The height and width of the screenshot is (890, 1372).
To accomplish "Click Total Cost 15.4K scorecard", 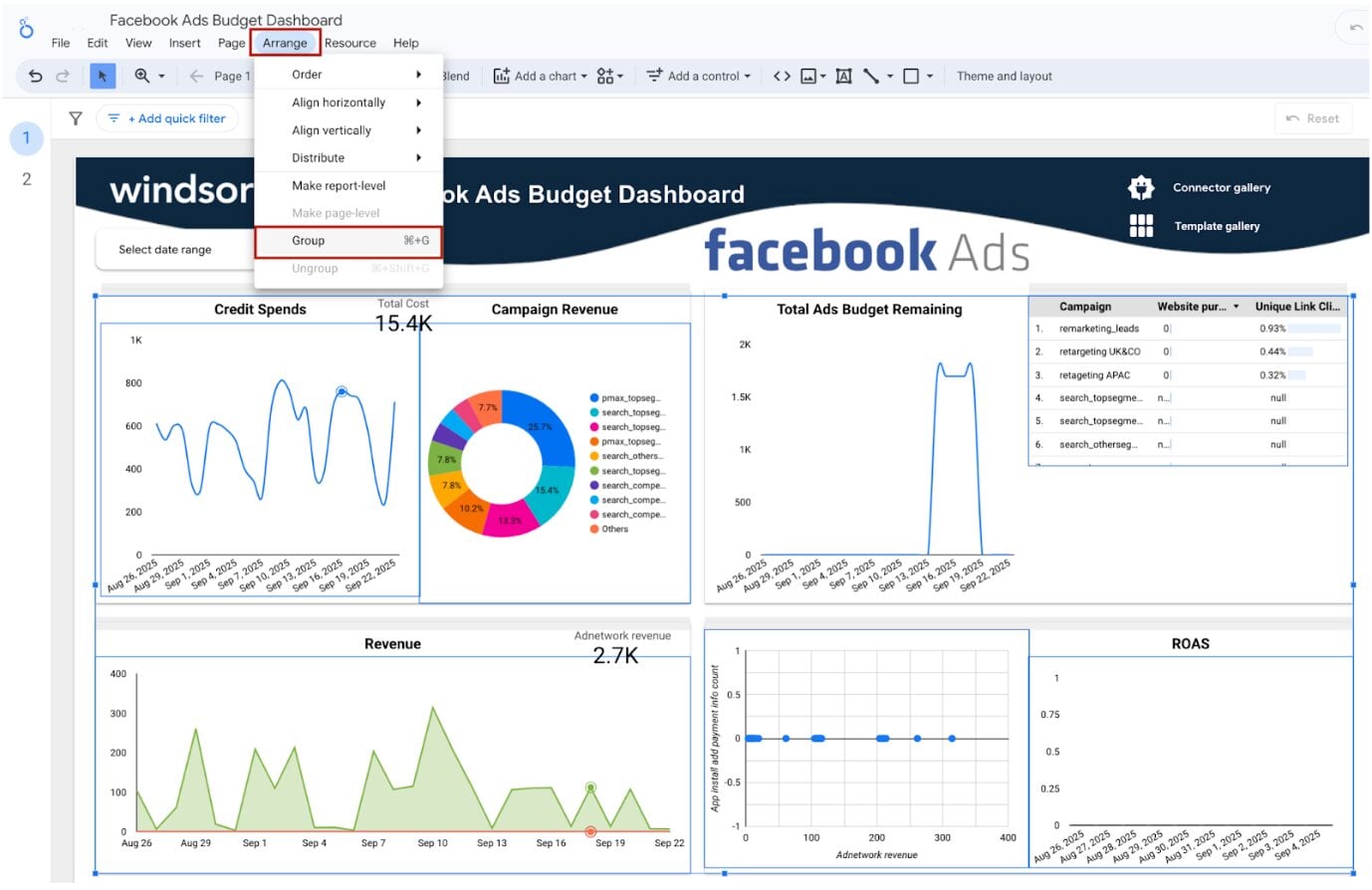I will click(403, 316).
